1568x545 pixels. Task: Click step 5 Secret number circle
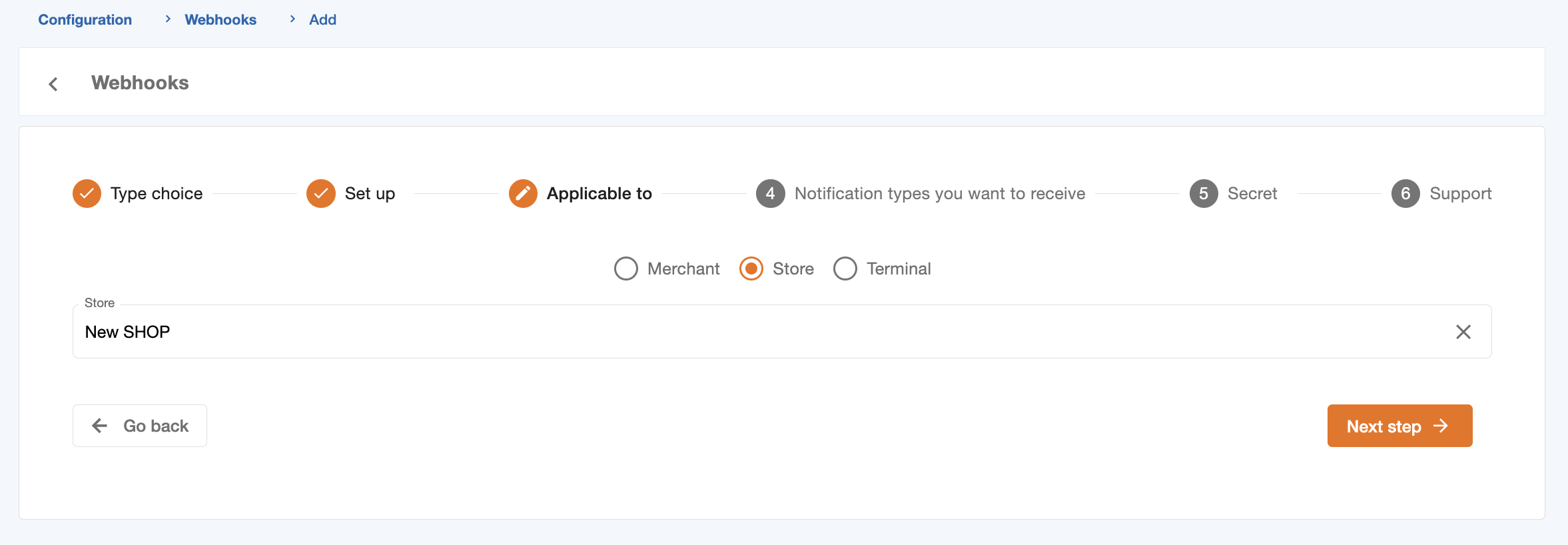coord(1204,194)
